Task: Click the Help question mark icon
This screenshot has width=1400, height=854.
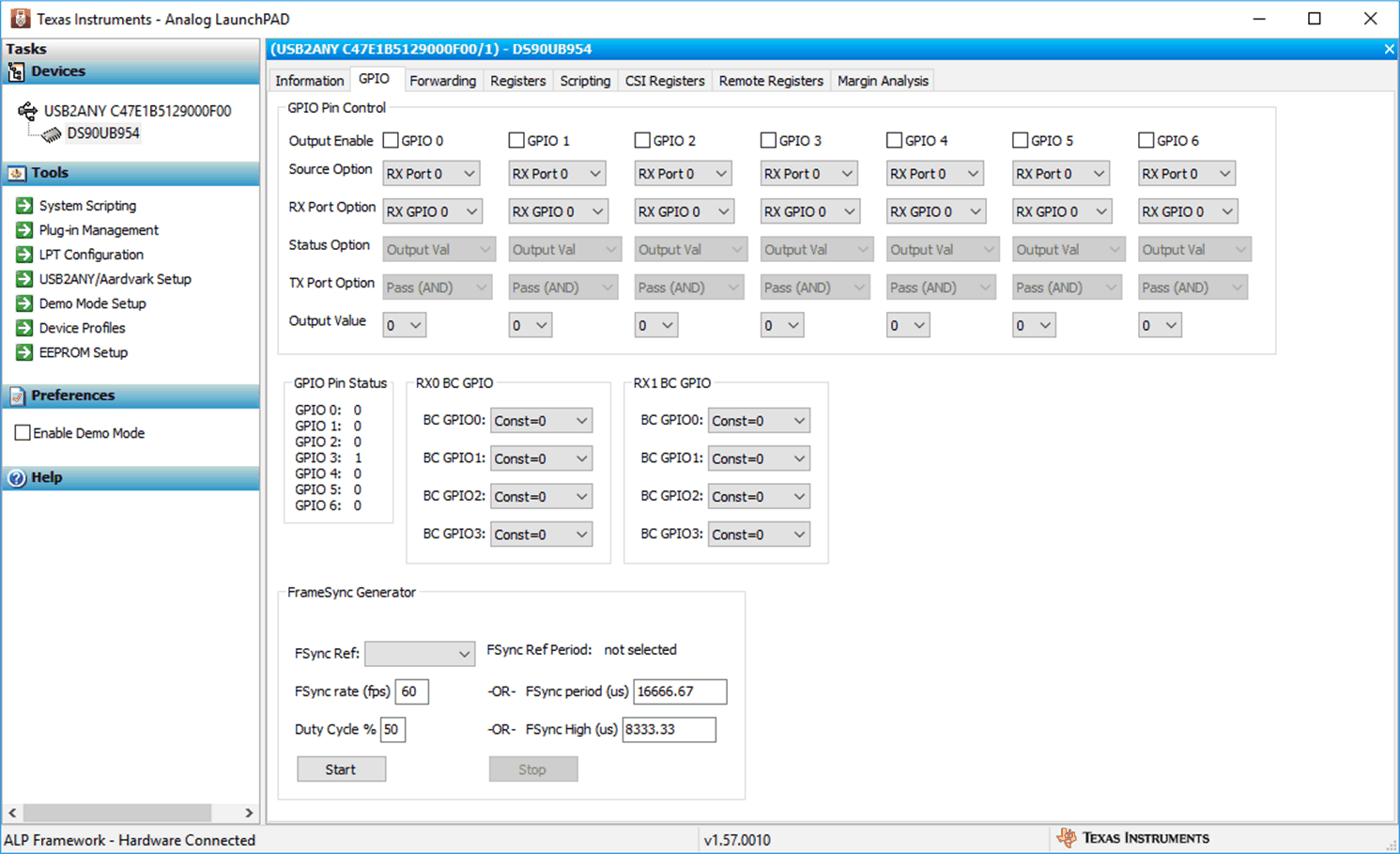Action: coord(16,478)
